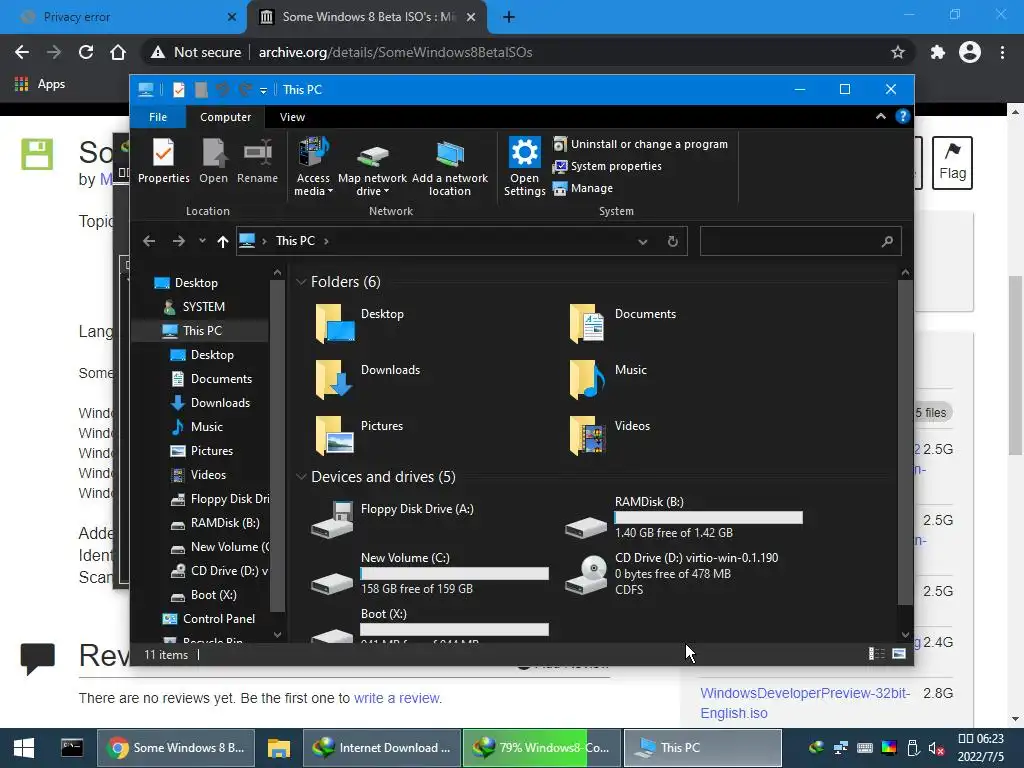The image size is (1024, 768).
Task: Select CD Drive (D:) virtio-win drive
Action: [x=672, y=573]
